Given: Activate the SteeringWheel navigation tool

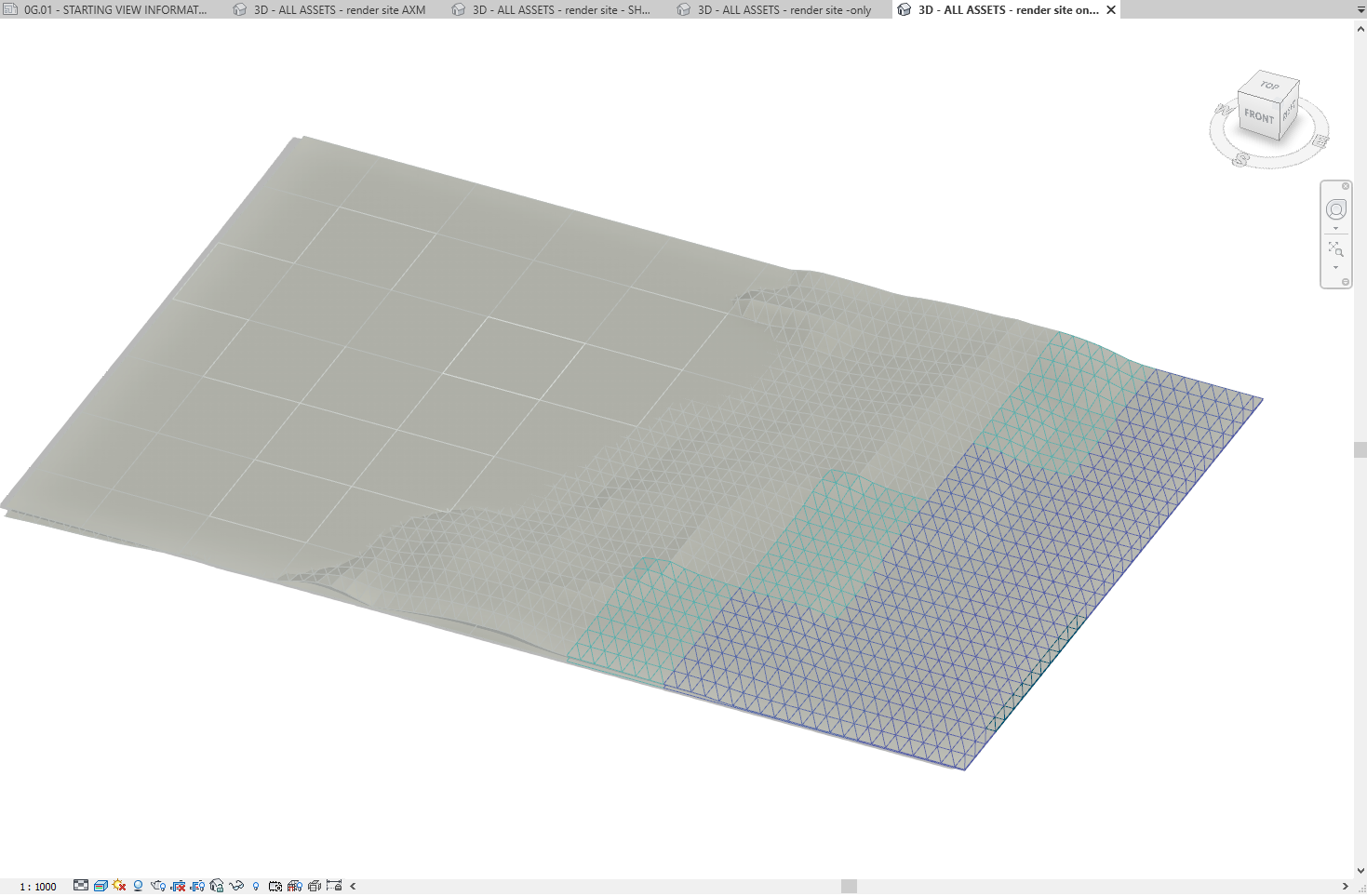Looking at the screenshot, I should click(1335, 208).
